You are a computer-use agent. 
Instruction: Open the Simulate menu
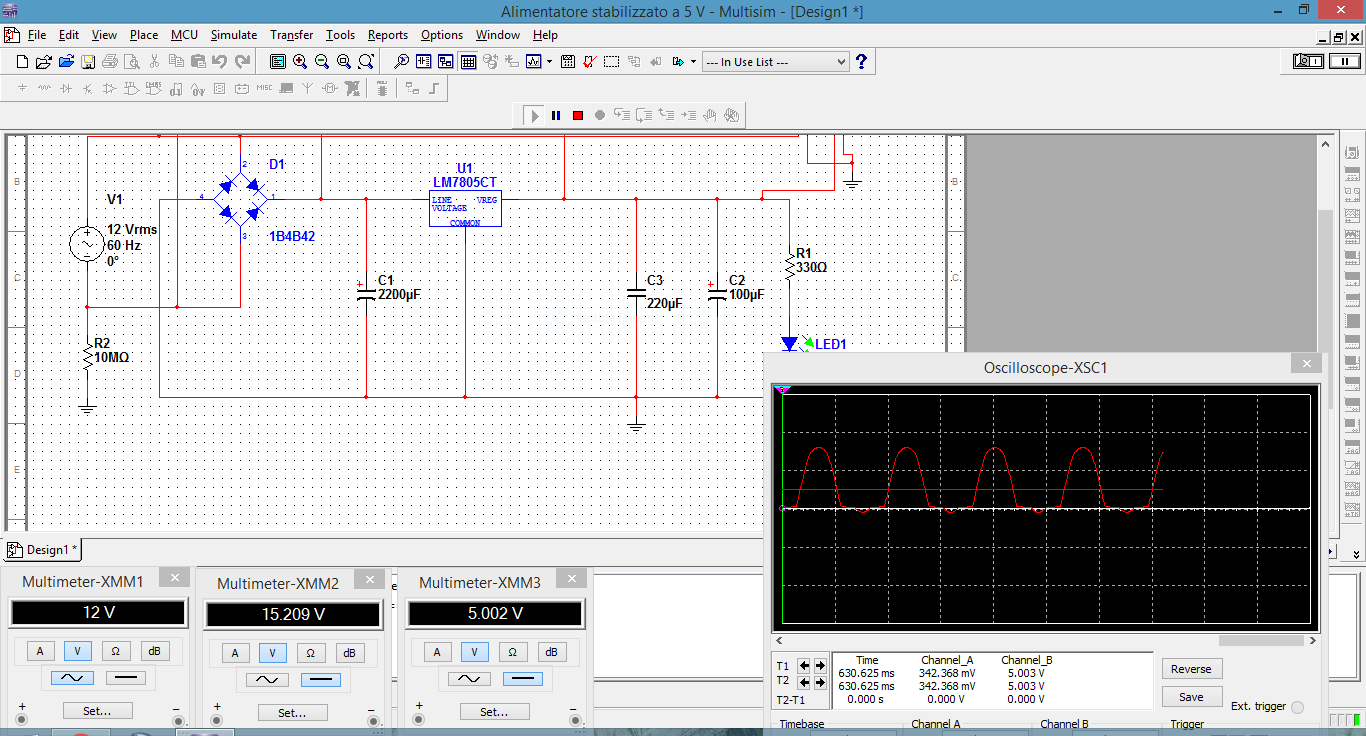click(x=234, y=35)
